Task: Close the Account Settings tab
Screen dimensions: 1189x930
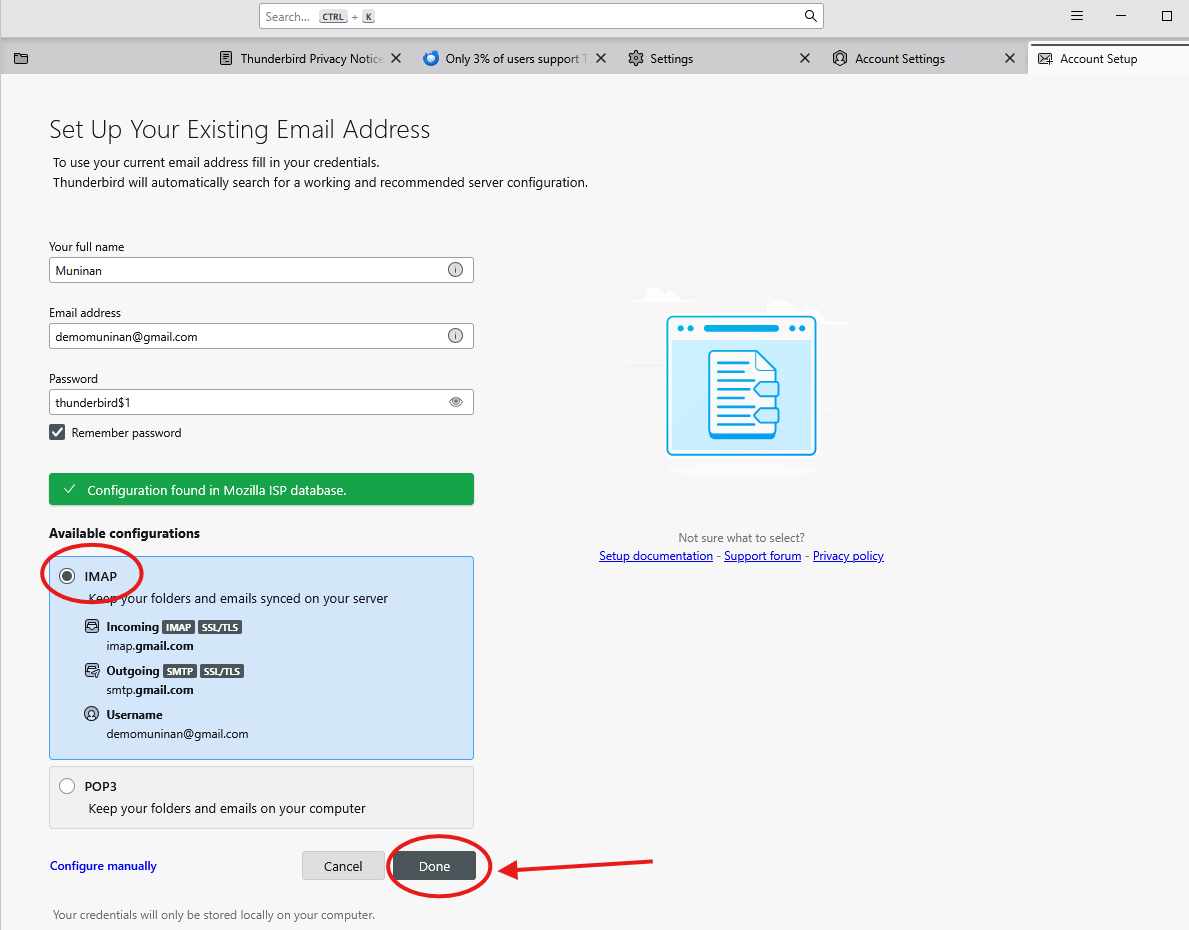Action: pos(1010,58)
